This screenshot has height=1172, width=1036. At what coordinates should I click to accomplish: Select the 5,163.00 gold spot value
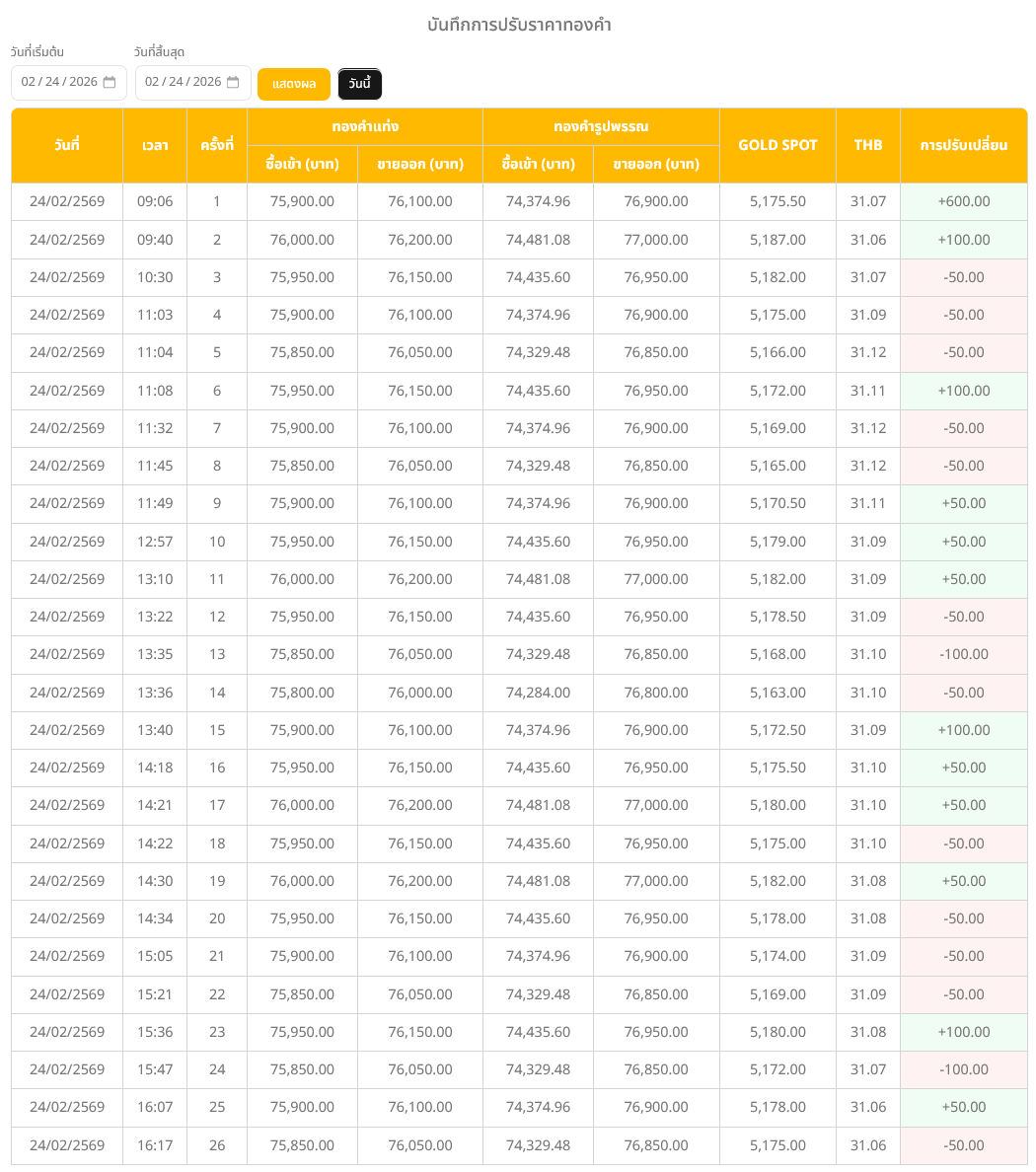[x=777, y=693]
